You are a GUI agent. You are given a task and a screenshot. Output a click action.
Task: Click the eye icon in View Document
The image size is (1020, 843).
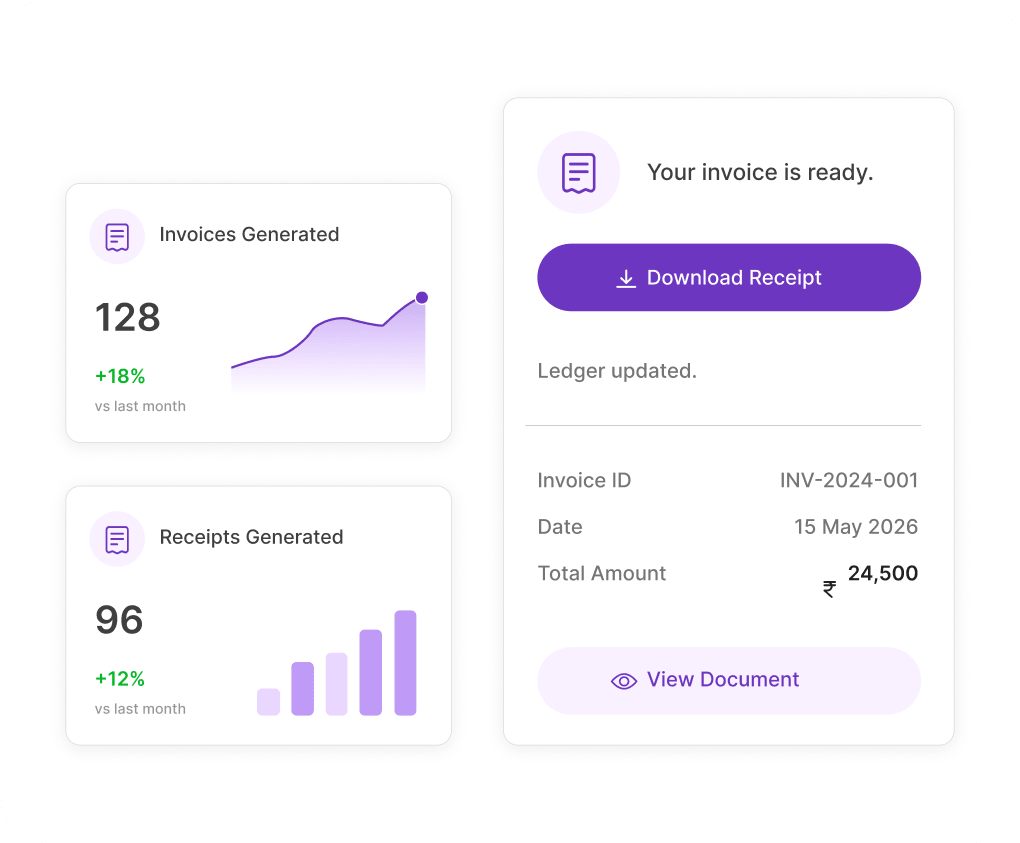pos(624,681)
